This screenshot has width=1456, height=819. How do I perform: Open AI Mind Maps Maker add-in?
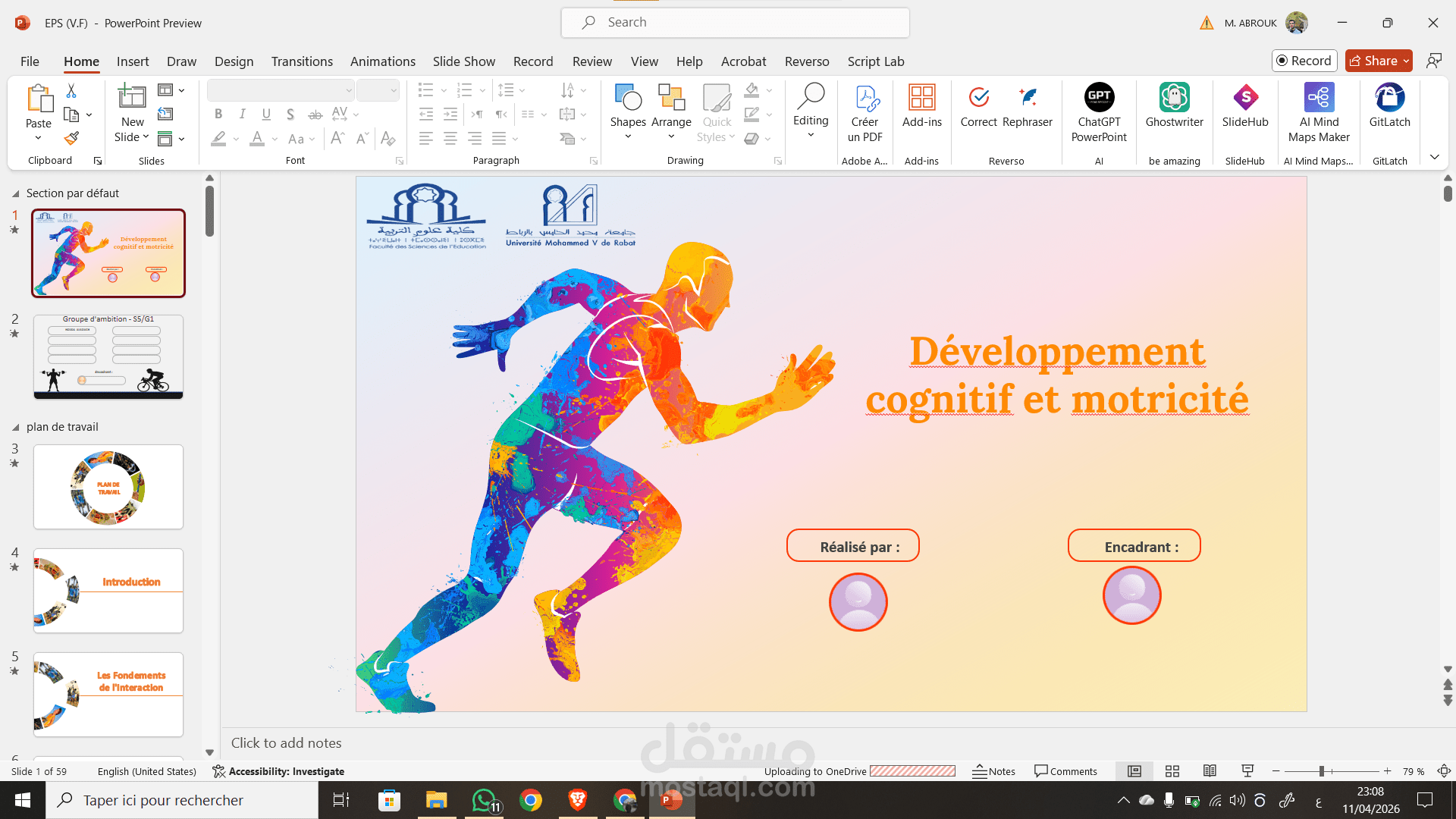click(1319, 97)
